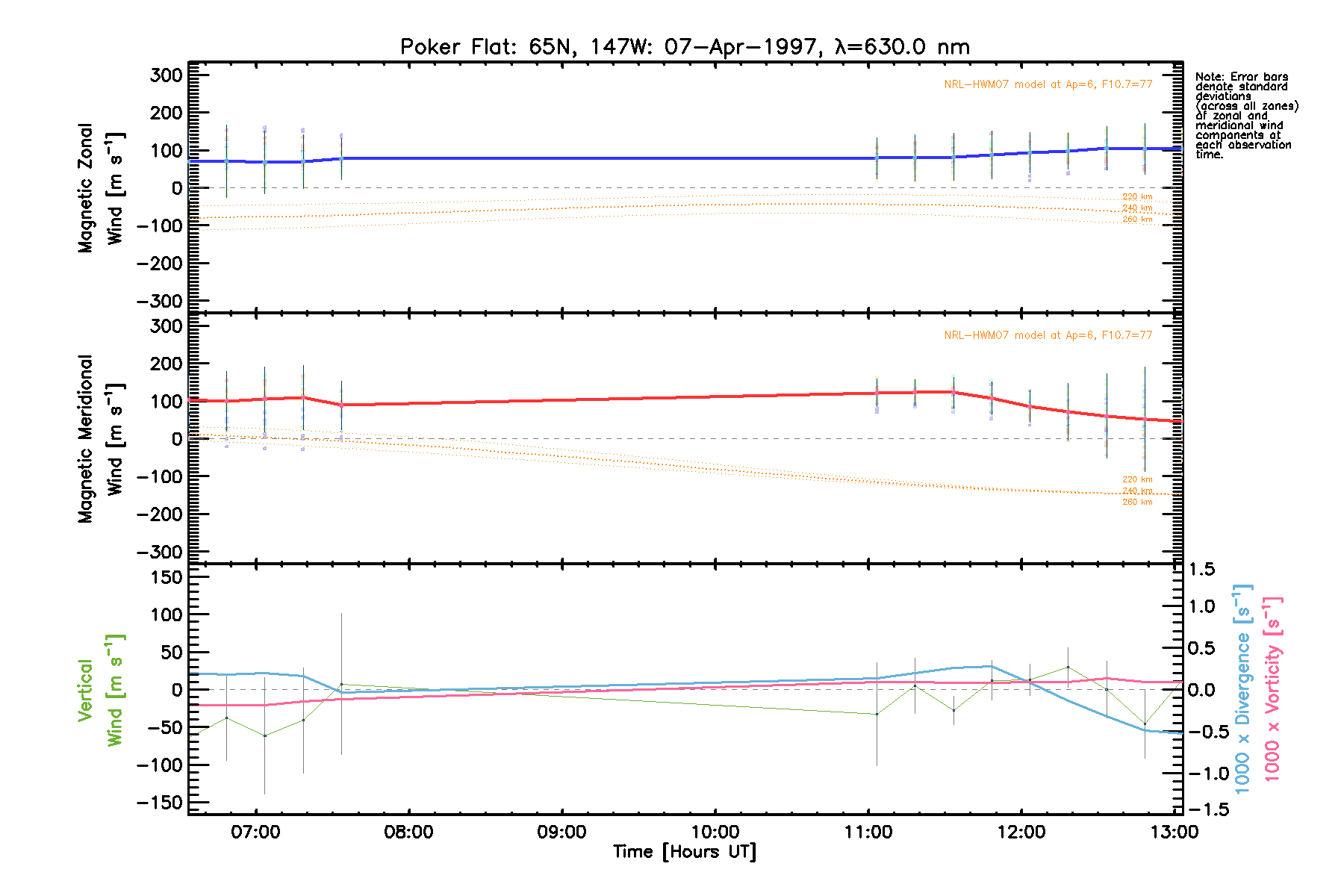Click the 09:00 time tick label

click(x=561, y=832)
